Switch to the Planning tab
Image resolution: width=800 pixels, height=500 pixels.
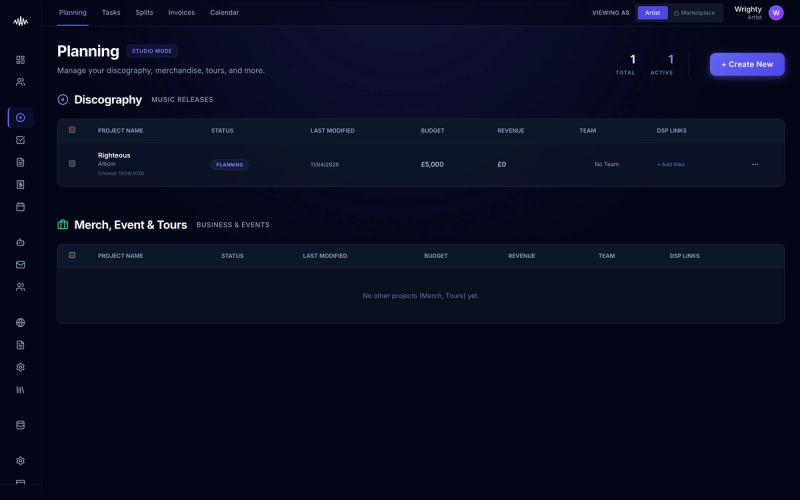pyautogui.click(x=72, y=12)
